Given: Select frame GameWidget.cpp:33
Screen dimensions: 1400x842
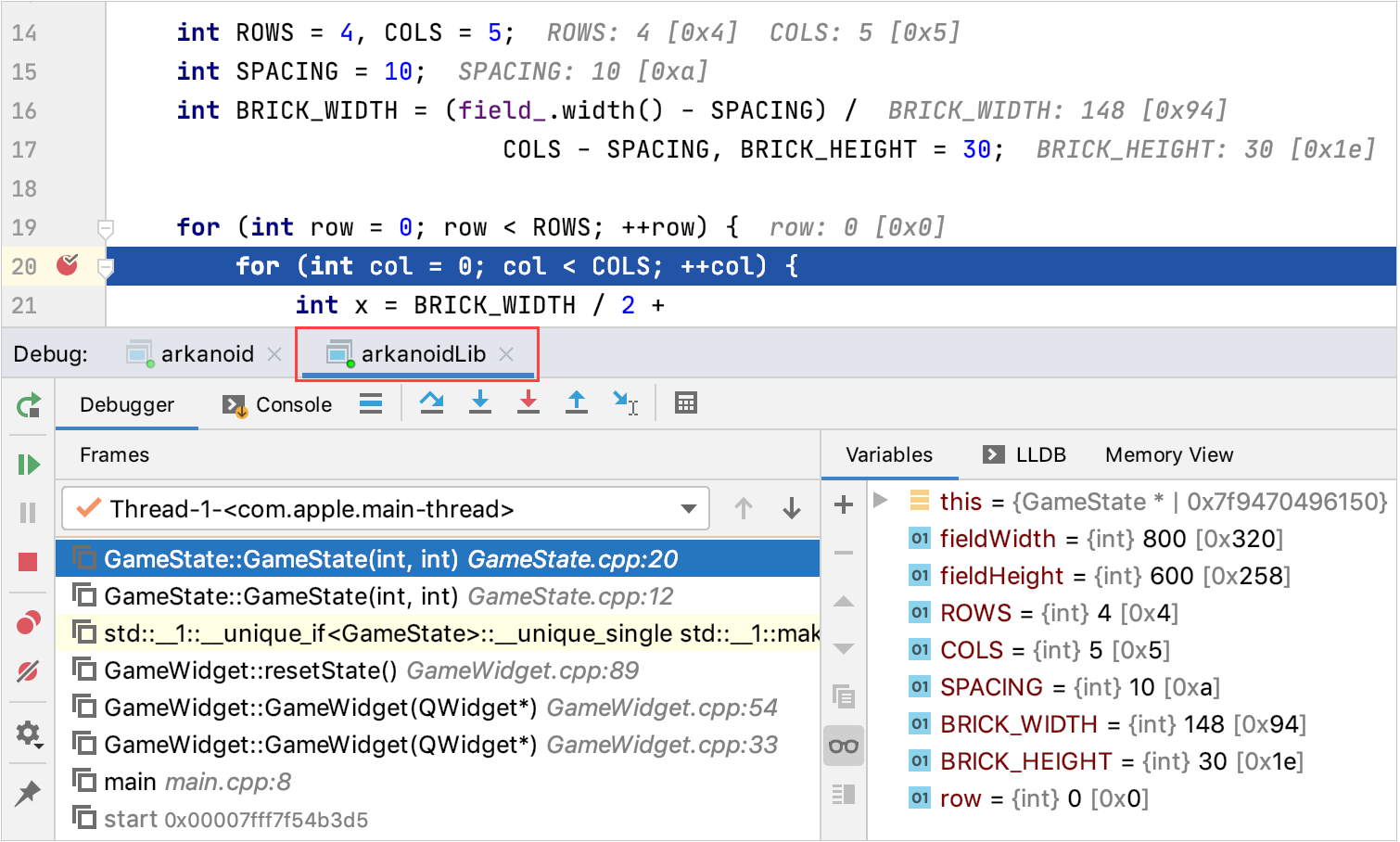Looking at the screenshot, I should click(x=438, y=745).
